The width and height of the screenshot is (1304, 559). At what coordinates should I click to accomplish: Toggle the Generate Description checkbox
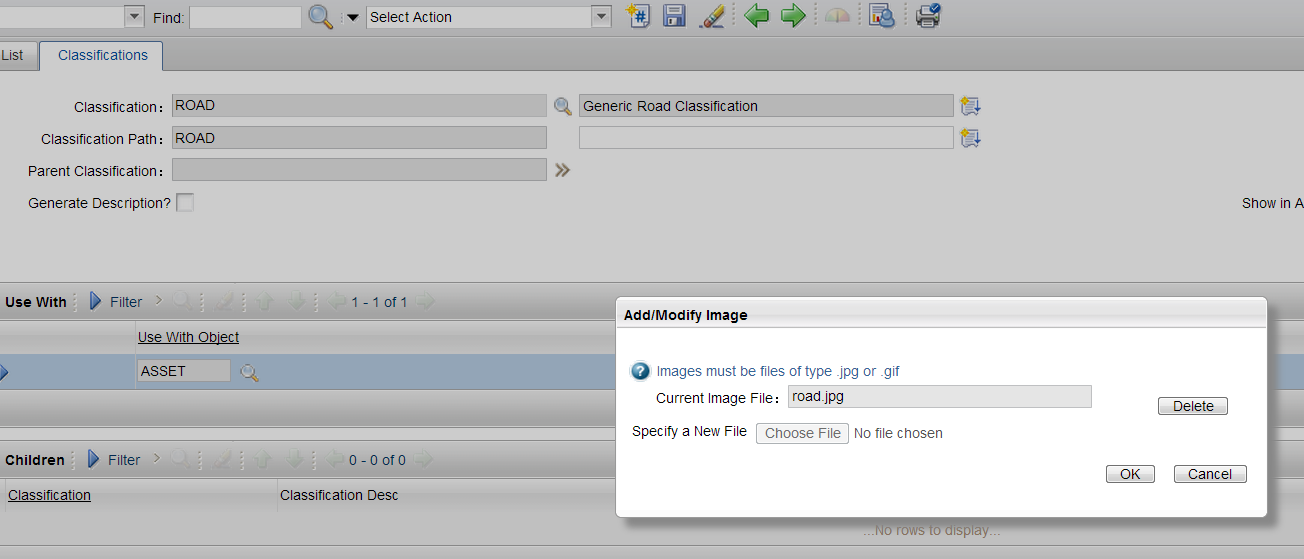click(185, 203)
